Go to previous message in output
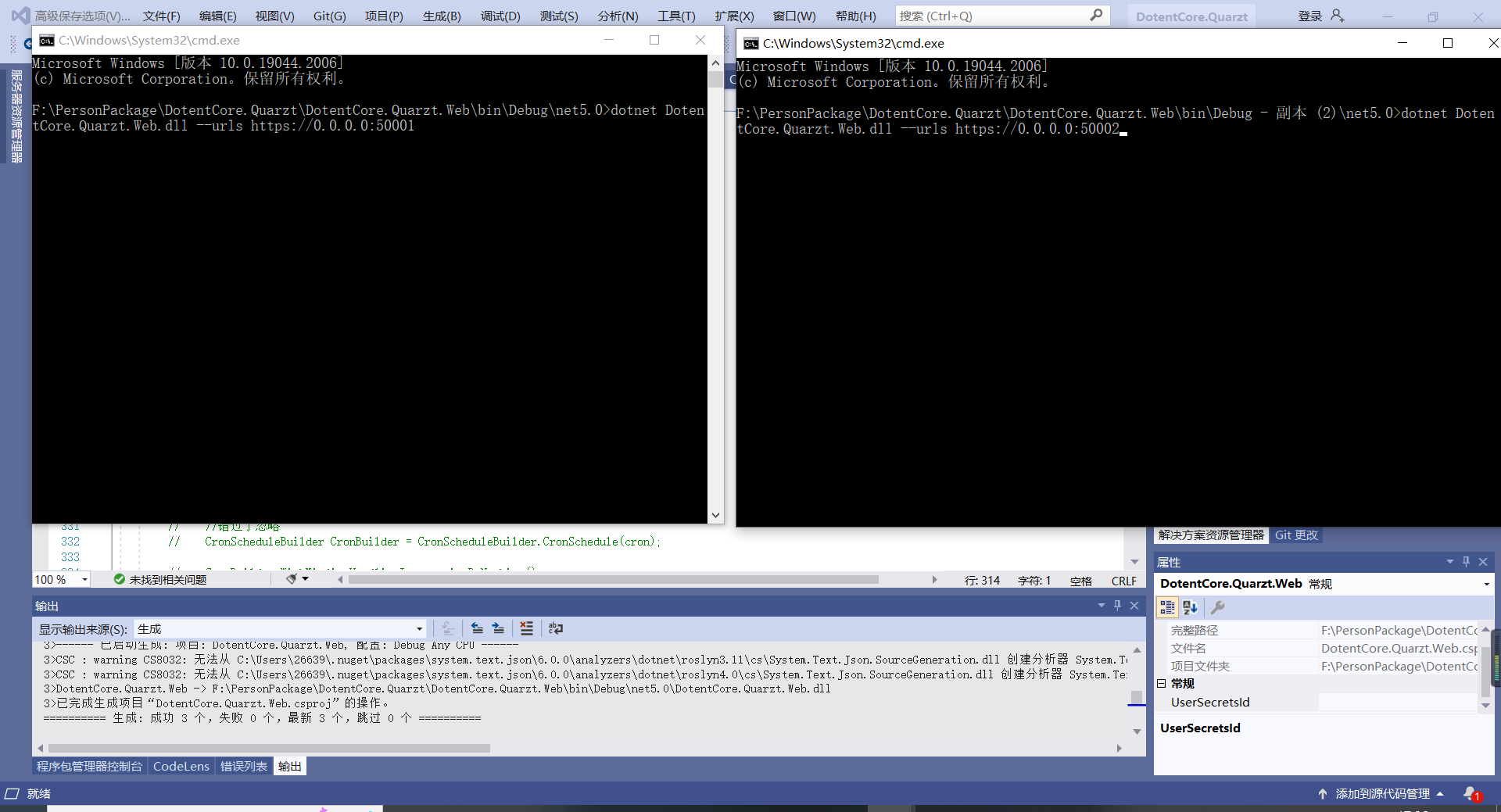This screenshot has width=1501, height=812. [x=477, y=628]
